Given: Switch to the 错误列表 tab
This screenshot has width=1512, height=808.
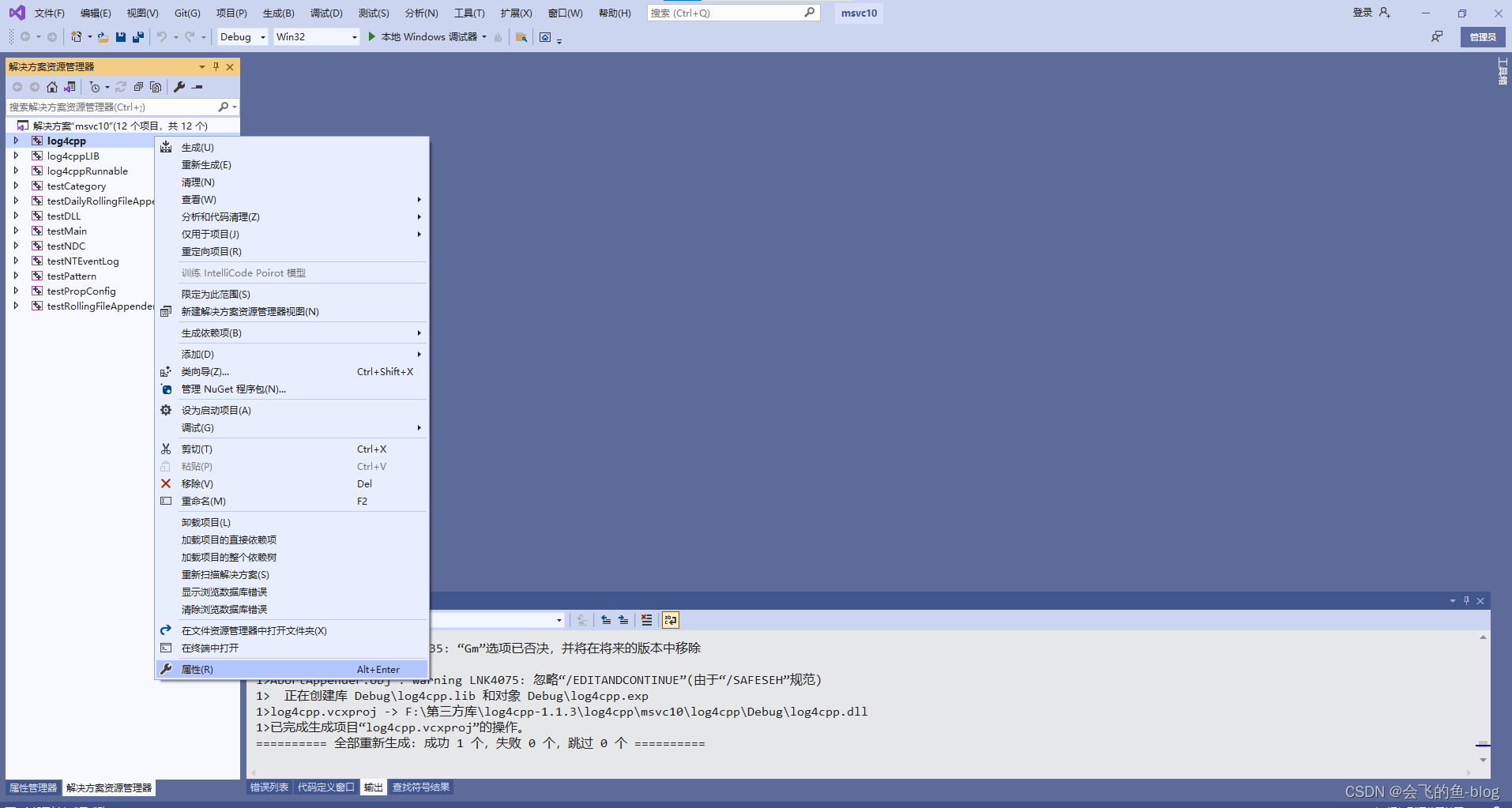Looking at the screenshot, I should 269,787.
